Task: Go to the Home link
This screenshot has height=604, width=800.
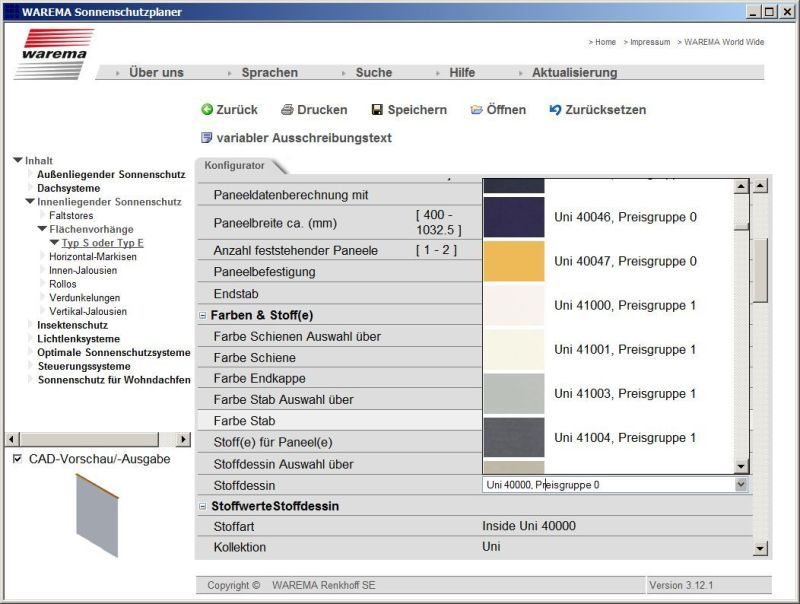Action: pyautogui.click(x=605, y=42)
